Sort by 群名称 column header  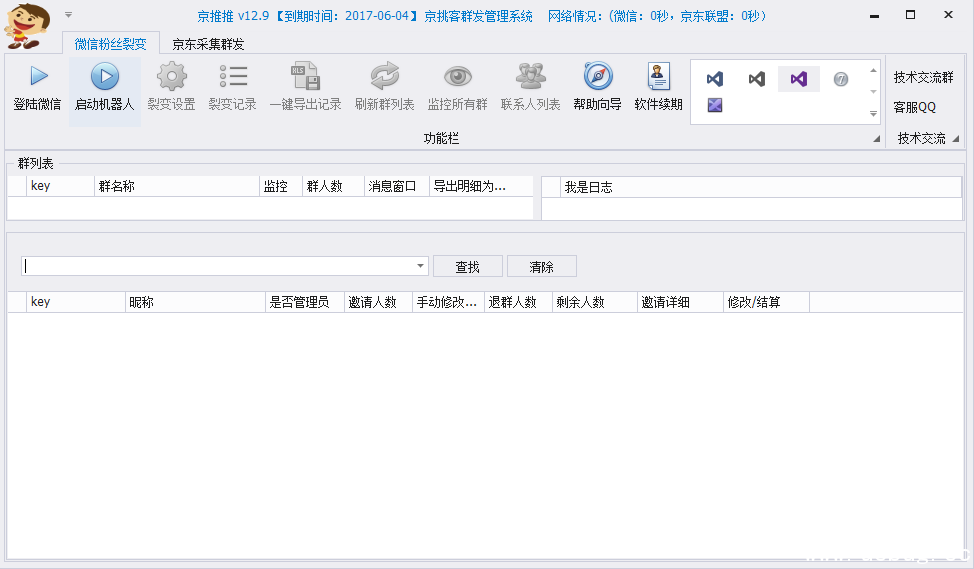pyautogui.click(x=177, y=186)
